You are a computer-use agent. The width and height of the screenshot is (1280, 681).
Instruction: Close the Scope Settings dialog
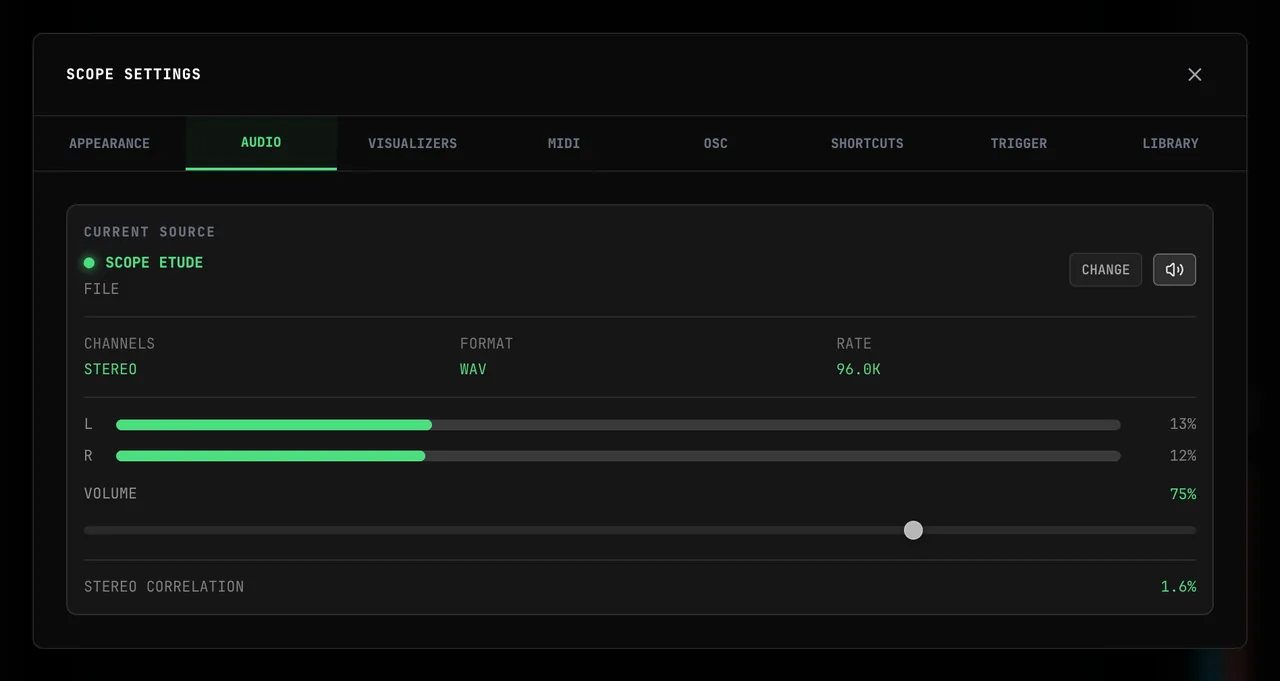click(x=1194, y=75)
